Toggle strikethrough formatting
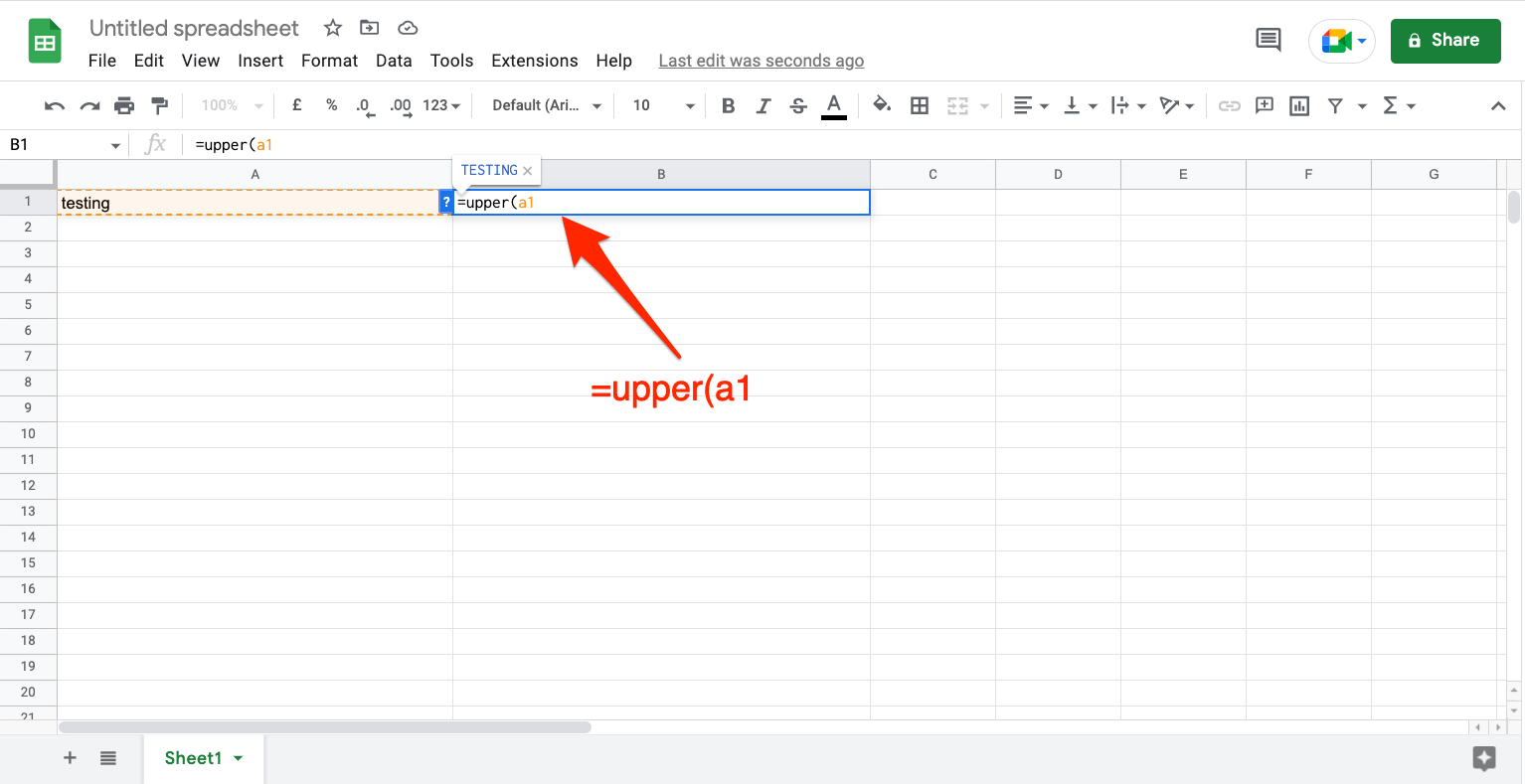The image size is (1525, 784). coord(797,104)
